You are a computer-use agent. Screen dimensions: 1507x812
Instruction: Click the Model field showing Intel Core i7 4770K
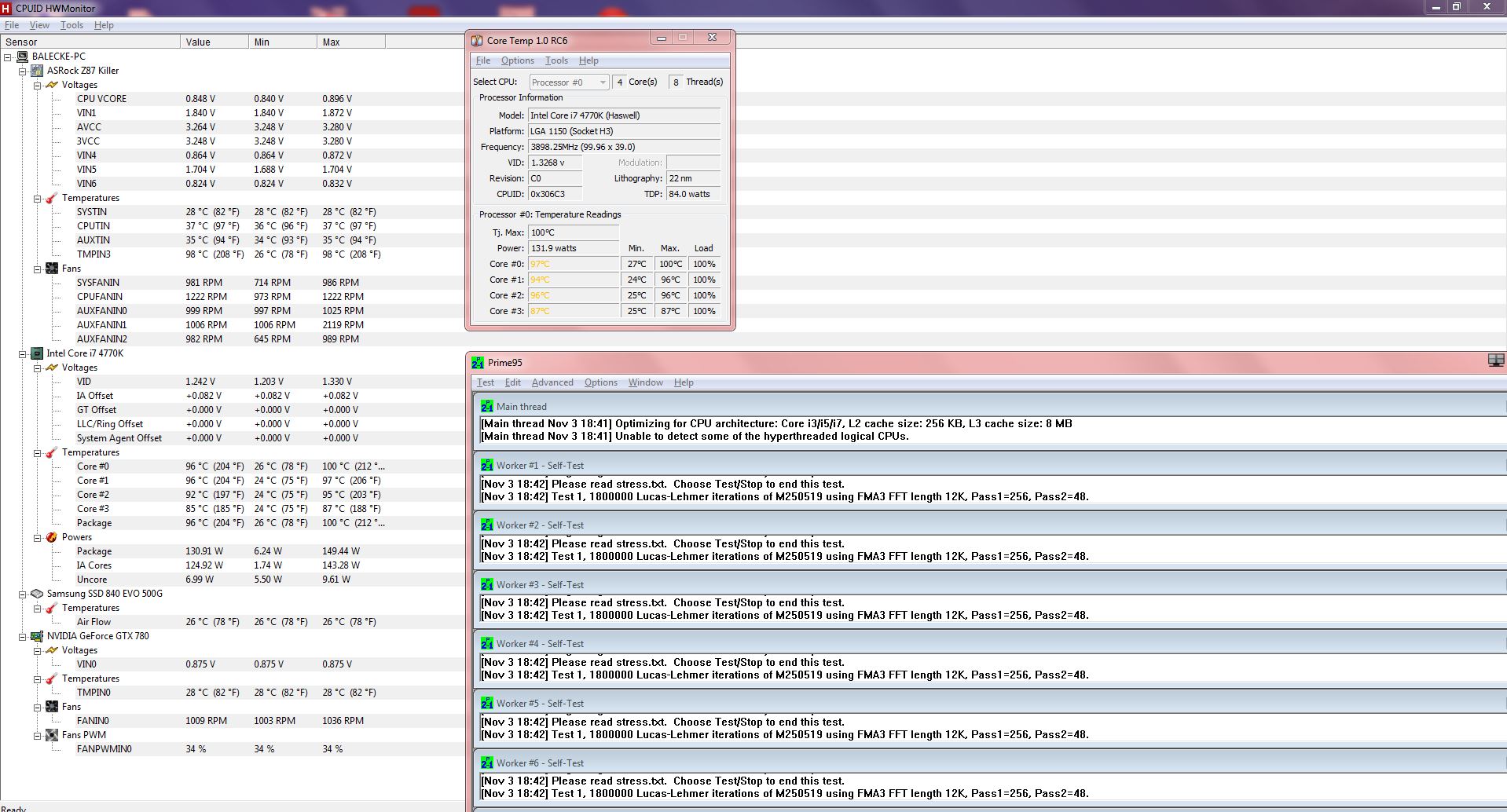coord(624,115)
